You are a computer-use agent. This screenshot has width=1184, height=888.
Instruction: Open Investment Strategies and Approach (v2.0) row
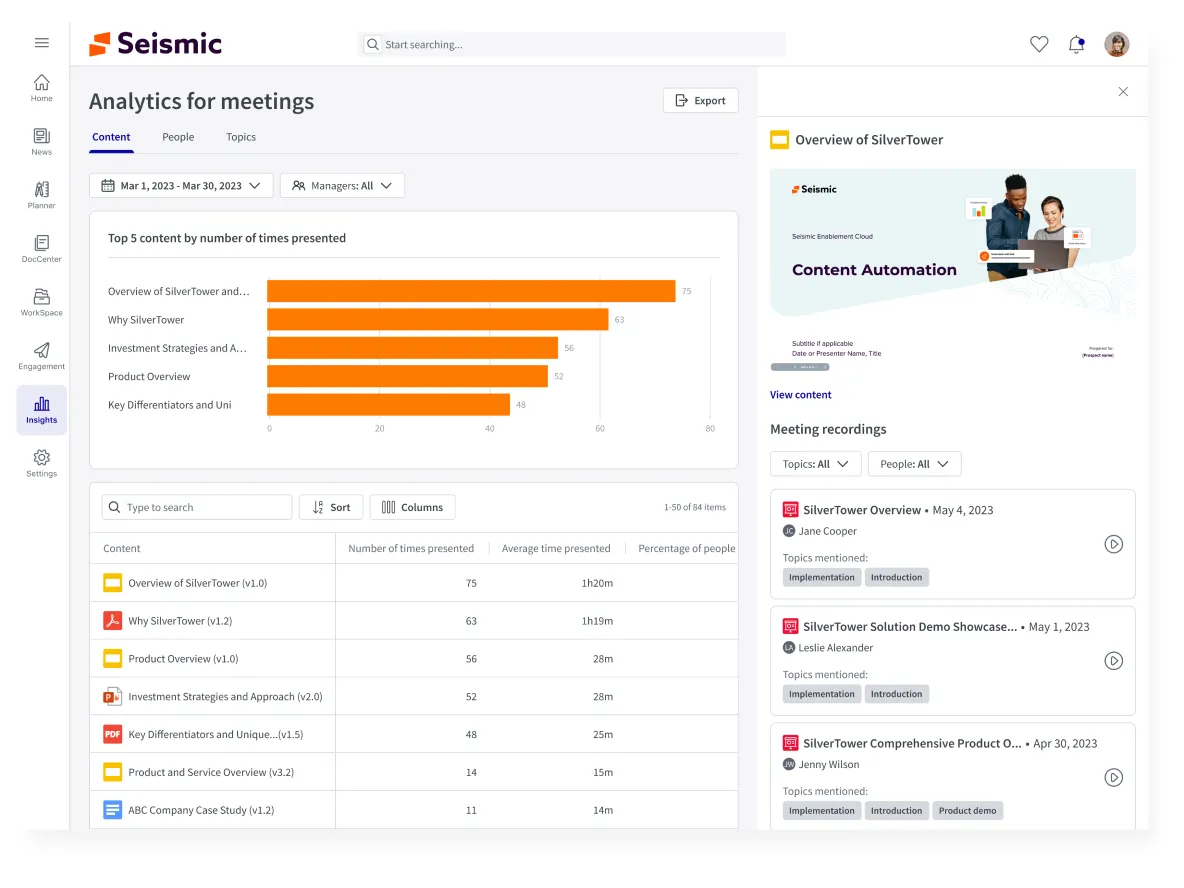(x=414, y=696)
